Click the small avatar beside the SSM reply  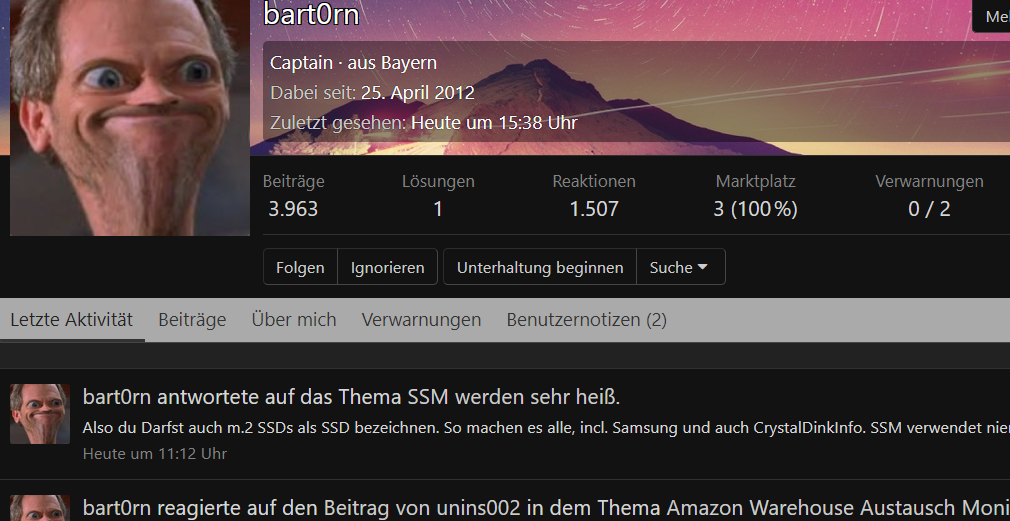click(40, 414)
